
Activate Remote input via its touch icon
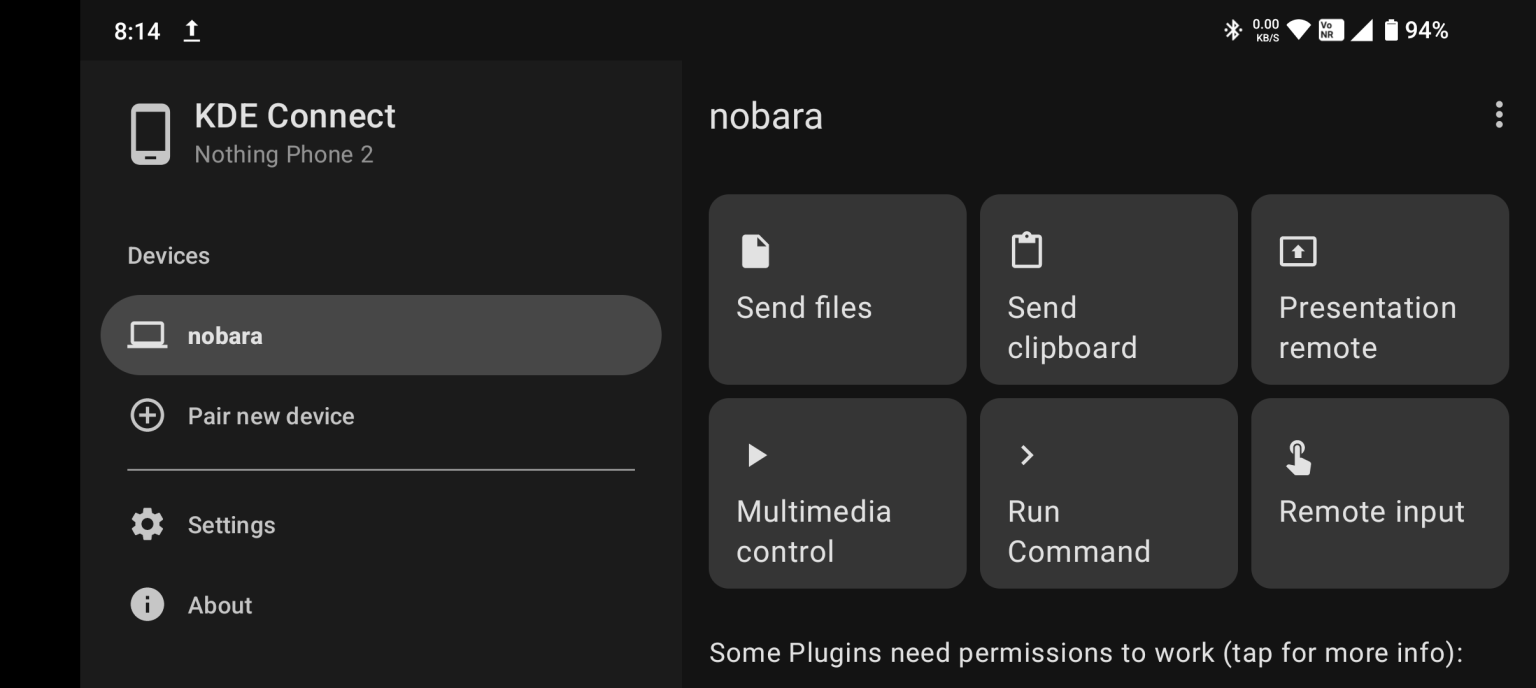tap(1297, 455)
